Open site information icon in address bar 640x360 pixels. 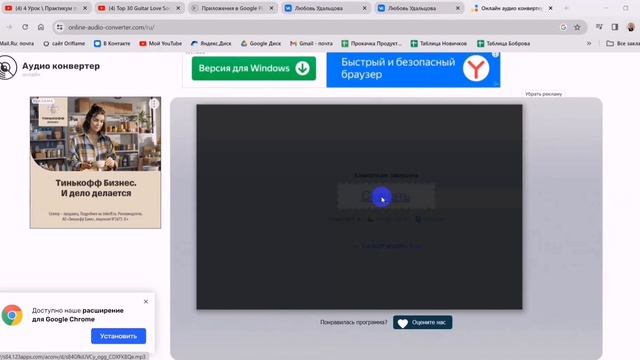[60, 27]
